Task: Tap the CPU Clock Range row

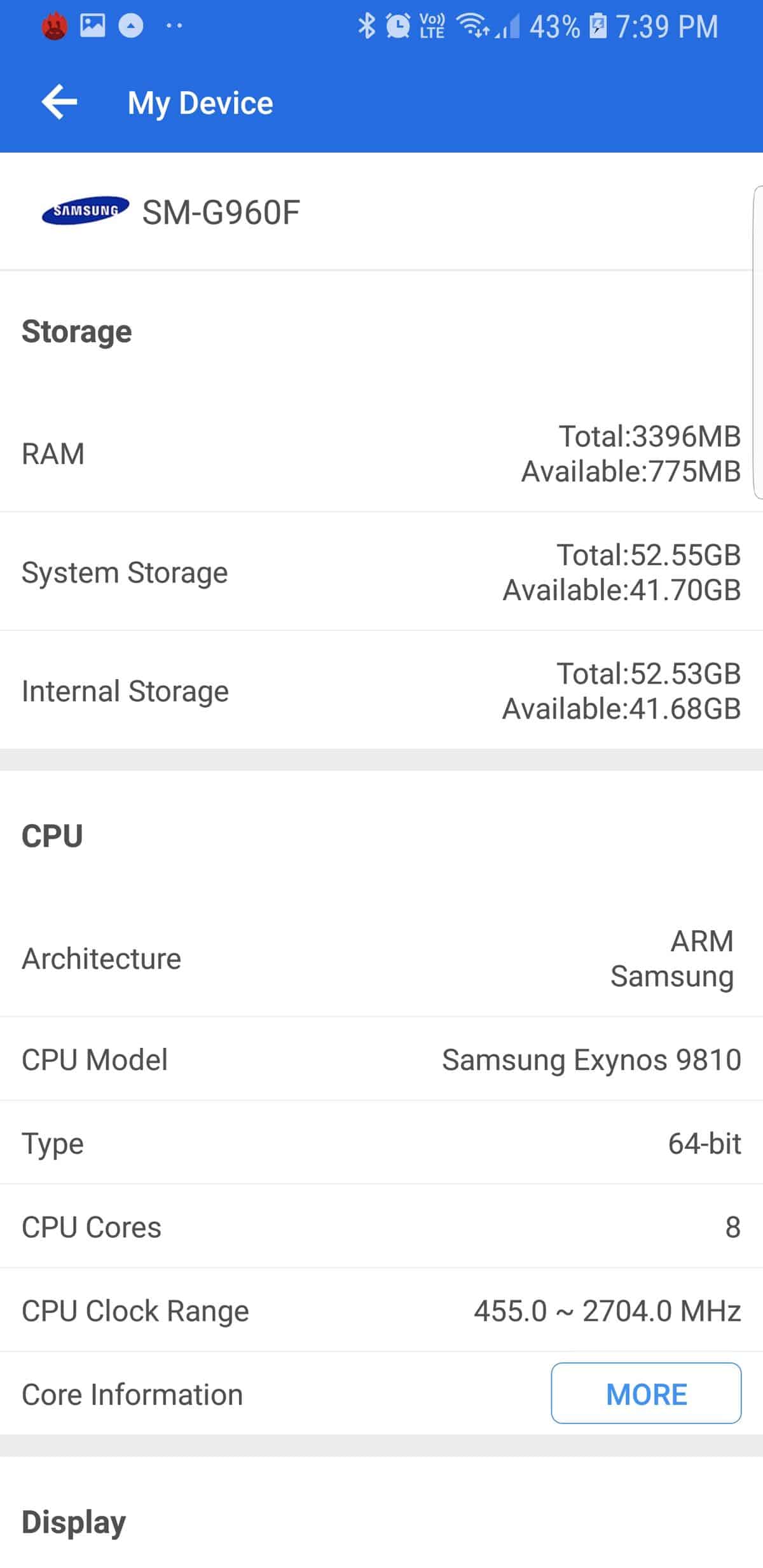Action: pyautogui.click(x=381, y=1310)
